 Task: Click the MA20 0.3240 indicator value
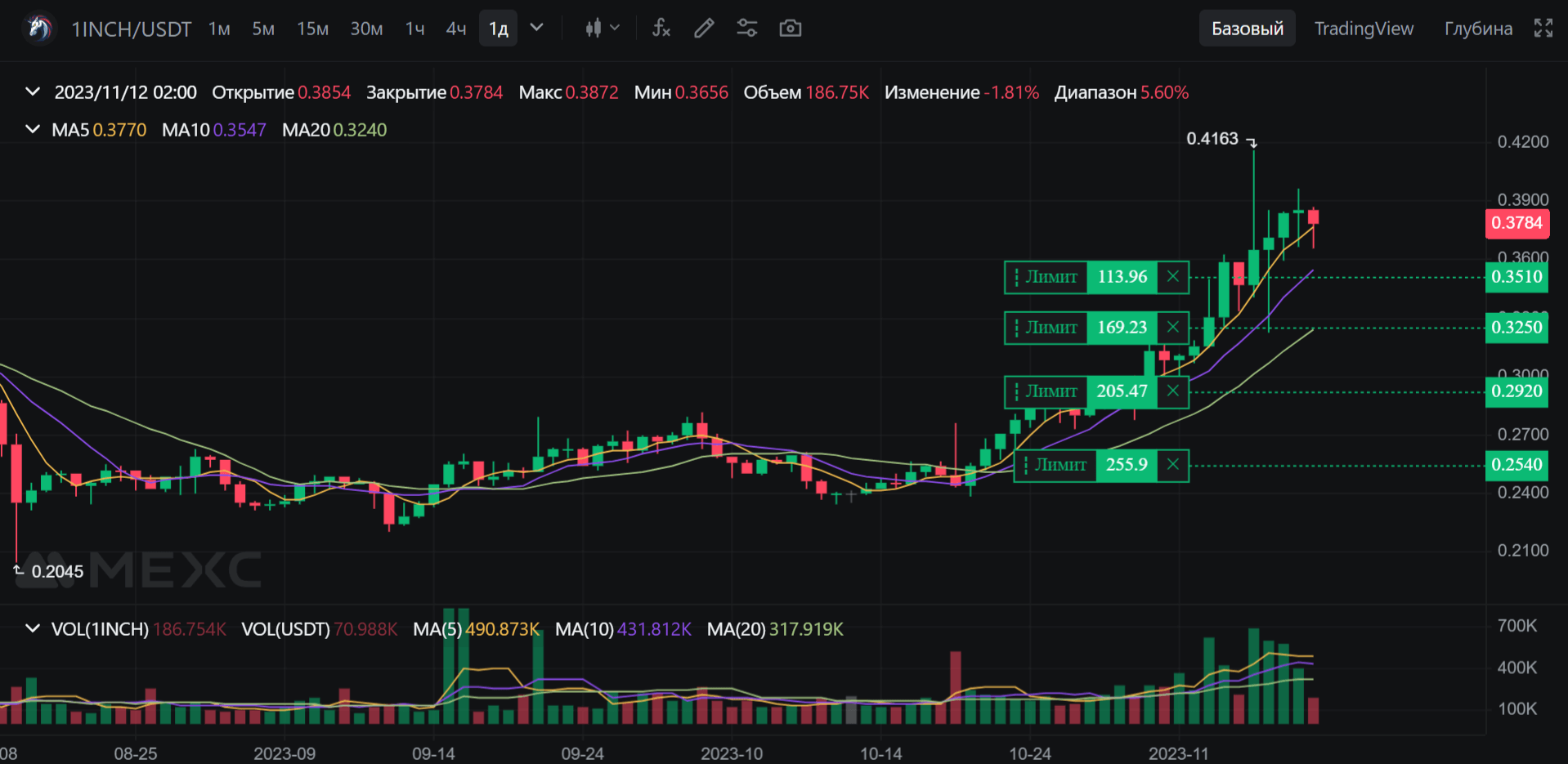click(334, 130)
